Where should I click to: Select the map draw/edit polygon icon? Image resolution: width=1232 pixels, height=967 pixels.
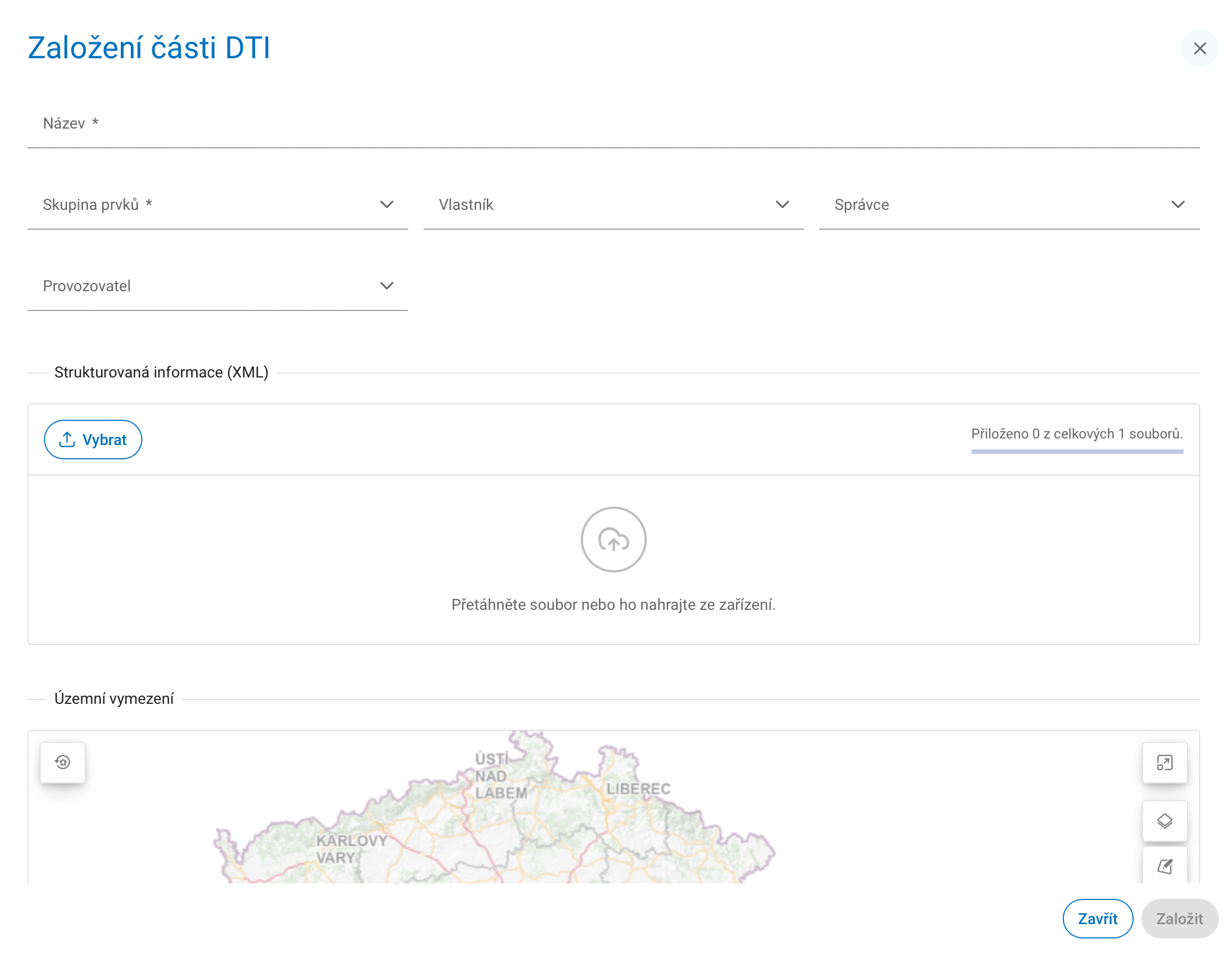pyautogui.click(x=1164, y=866)
